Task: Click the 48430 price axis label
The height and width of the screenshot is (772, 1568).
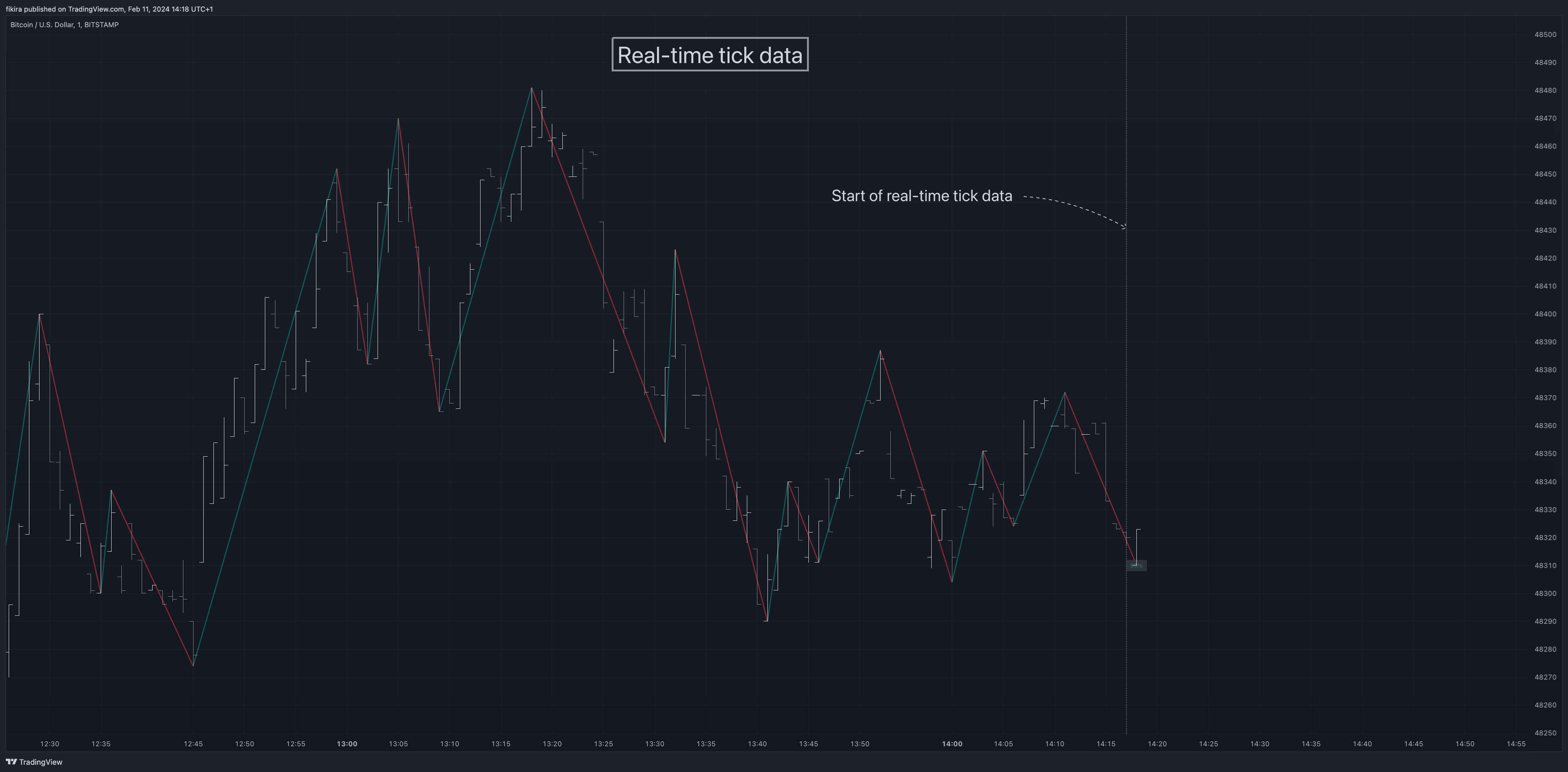Action: pyautogui.click(x=1546, y=230)
